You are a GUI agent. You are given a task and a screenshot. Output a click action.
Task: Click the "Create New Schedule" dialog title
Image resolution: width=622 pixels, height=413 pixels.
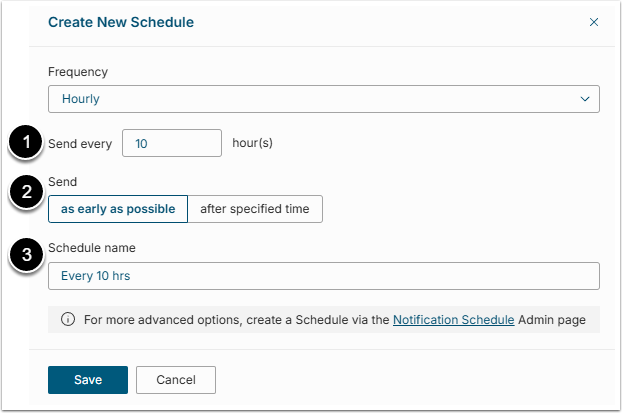click(x=121, y=22)
